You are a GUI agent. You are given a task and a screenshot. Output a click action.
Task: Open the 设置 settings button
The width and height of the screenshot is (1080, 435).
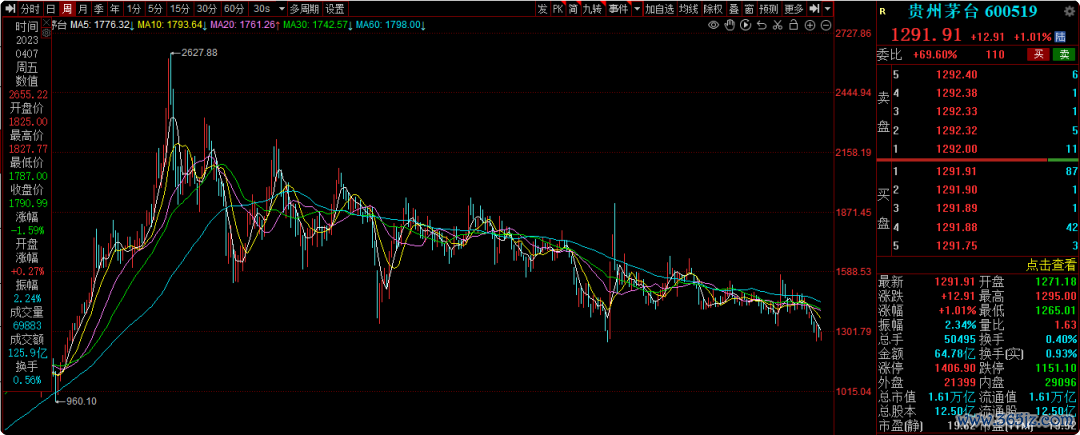pyautogui.click(x=335, y=9)
